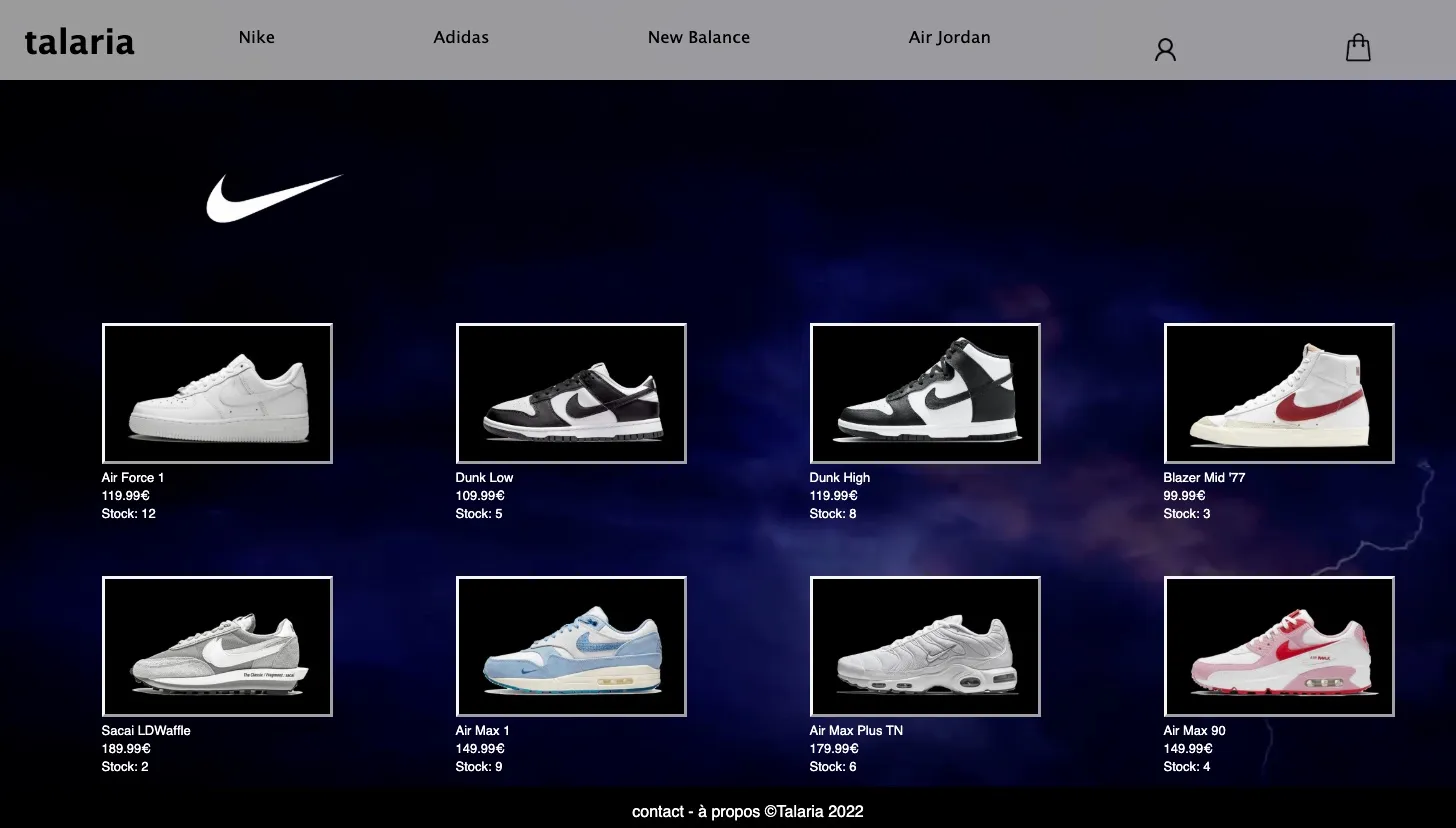Open the Adidas brand menu

pyautogui.click(x=461, y=37)
